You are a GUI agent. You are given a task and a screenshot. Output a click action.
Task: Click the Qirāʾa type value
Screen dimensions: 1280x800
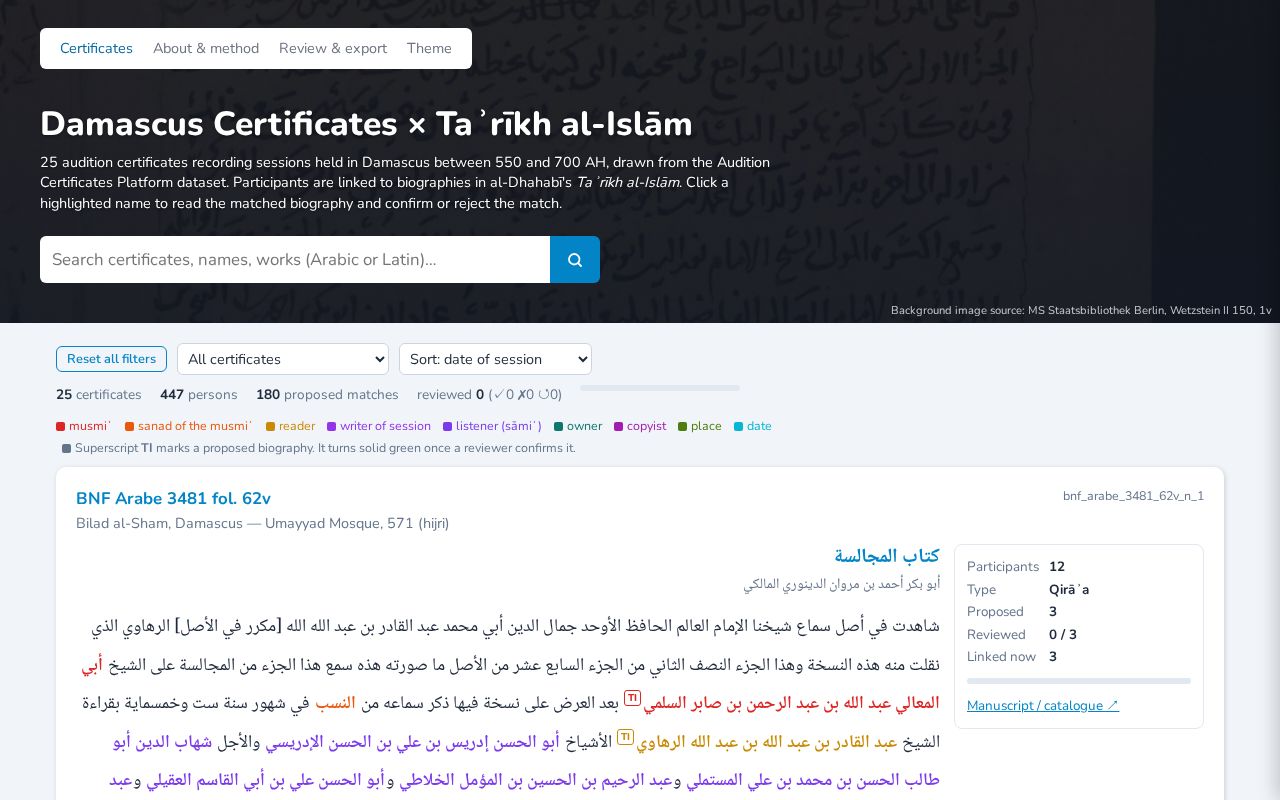click(x=1069, y=590)
